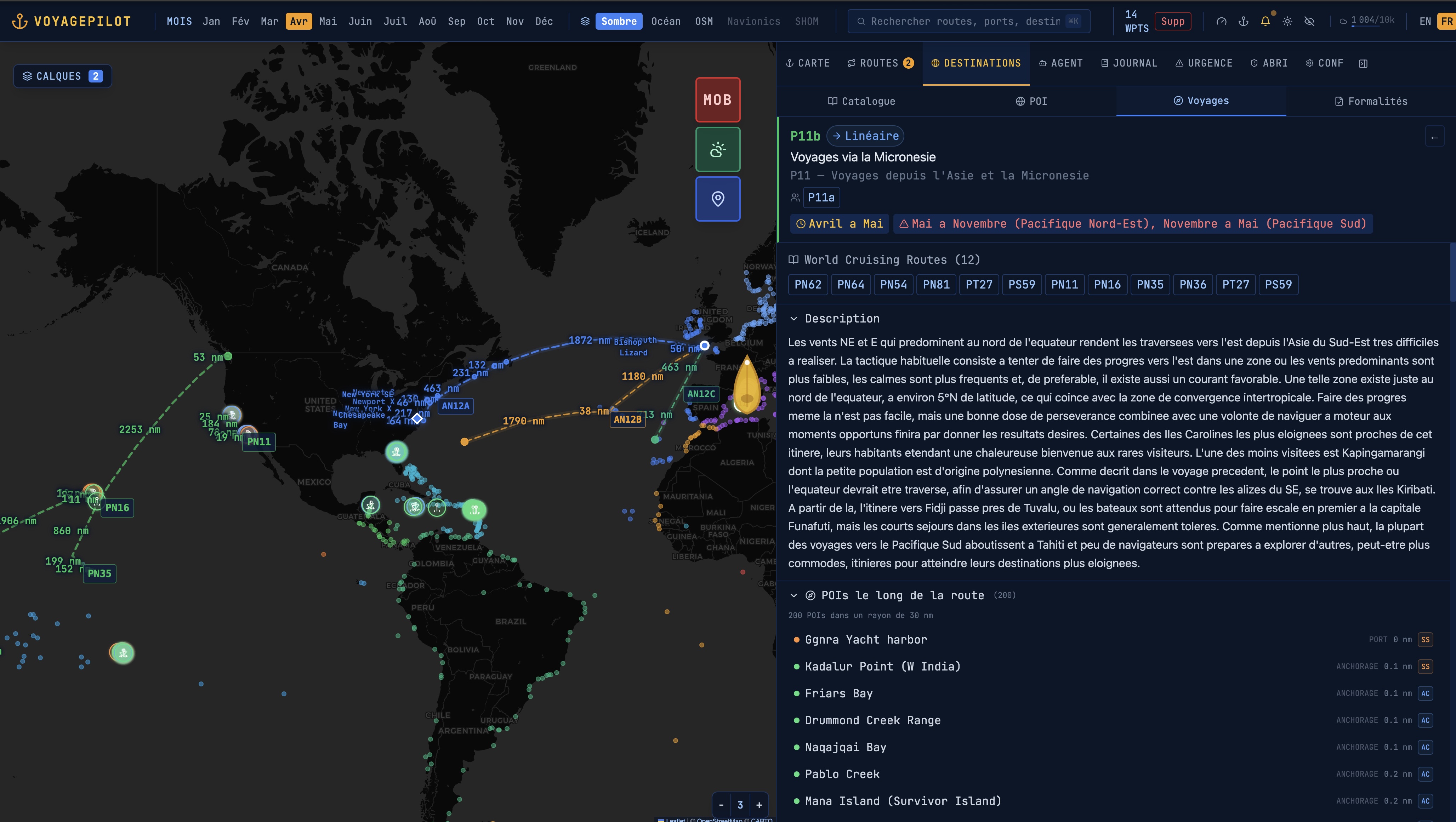Click the red MOB man-overboard button

click(x=717, y=99)
